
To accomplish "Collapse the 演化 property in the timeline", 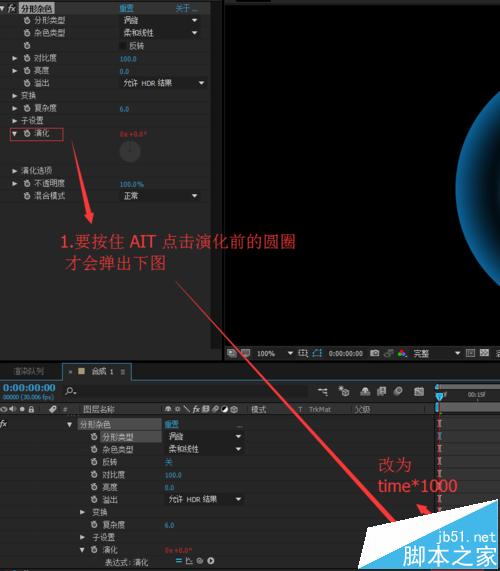I will (83, 550).
